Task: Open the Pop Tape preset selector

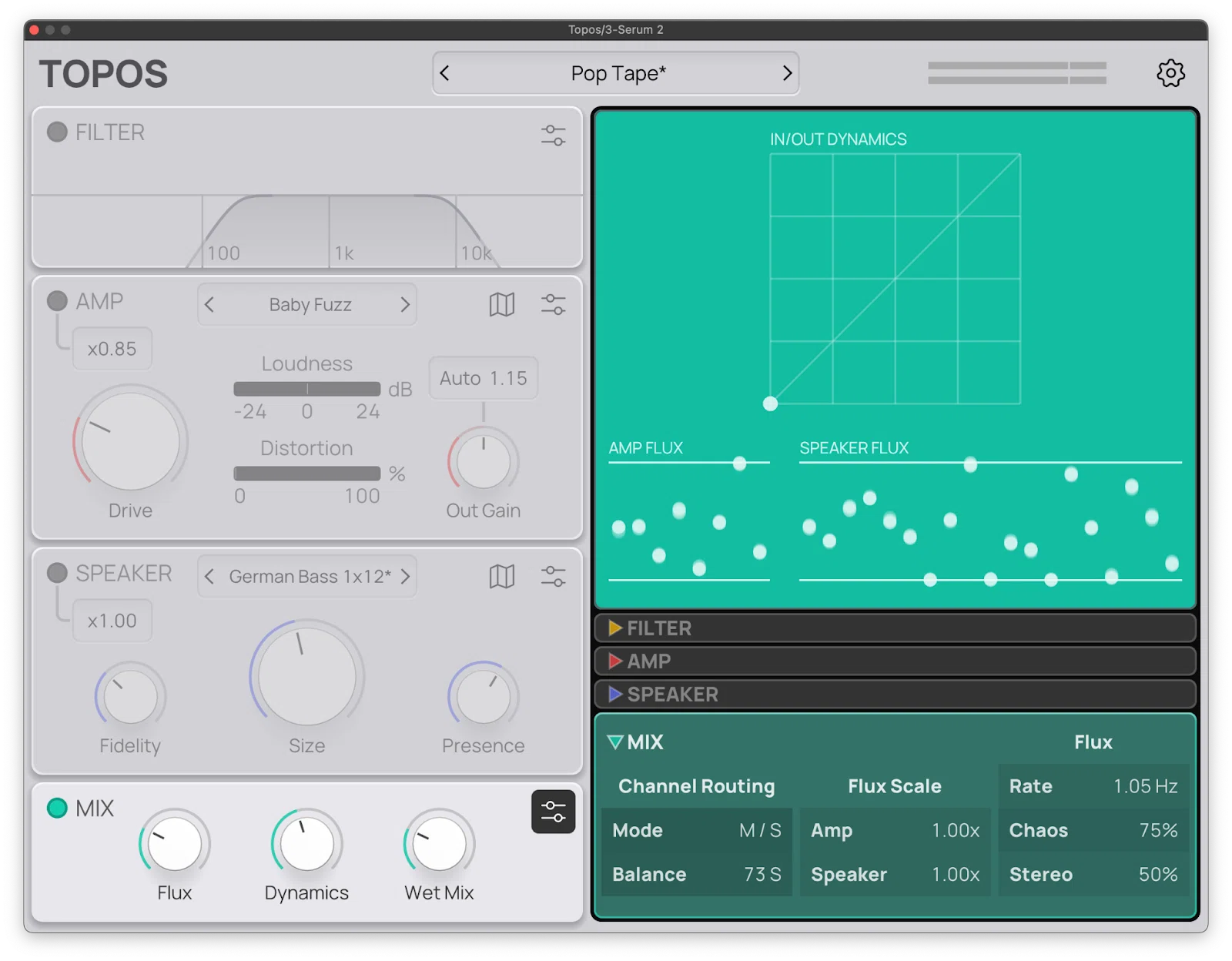Action: (618, 73)
